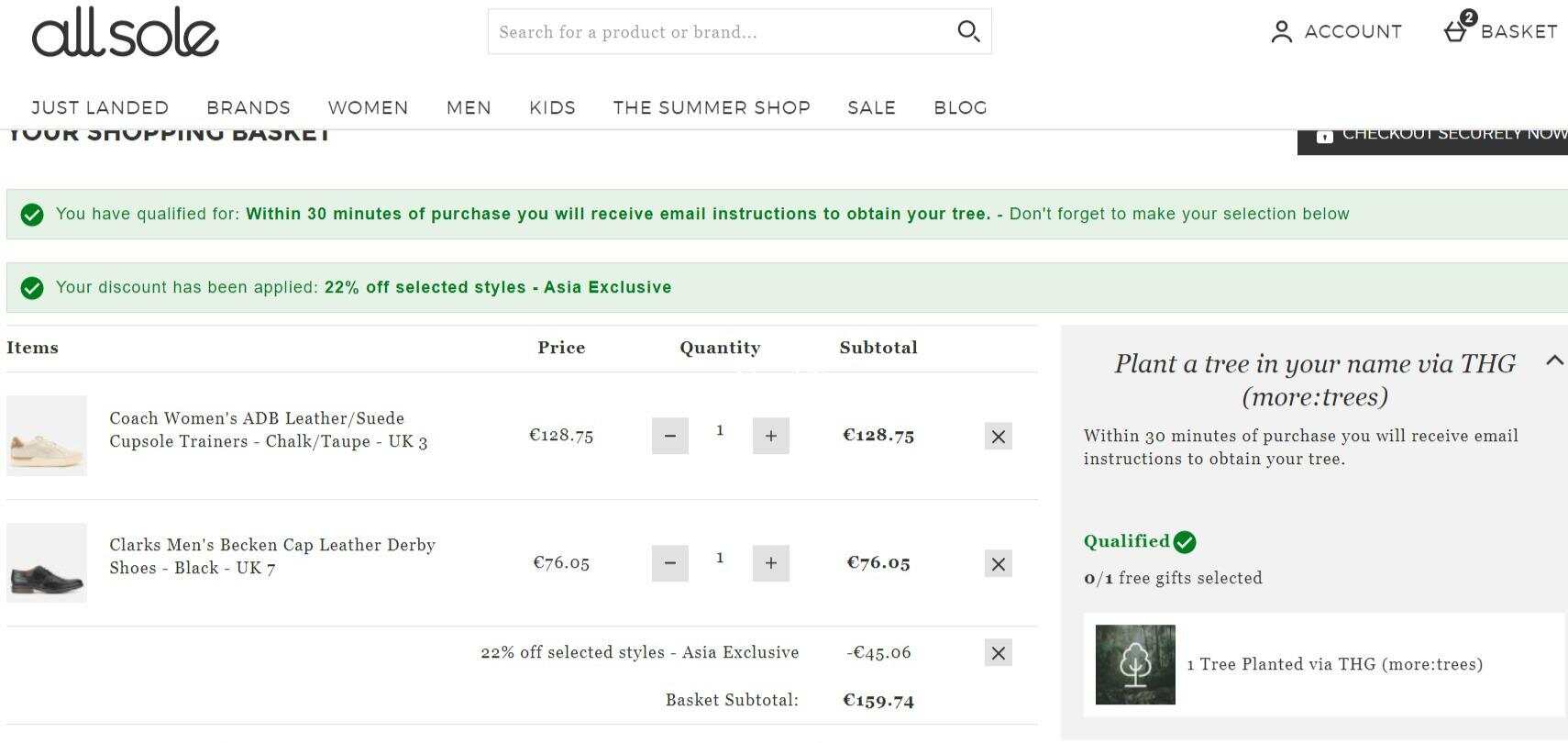Click the search magnifier icon
The height and width of the screenshot is (743, 1568).
[x=968, y=32]
